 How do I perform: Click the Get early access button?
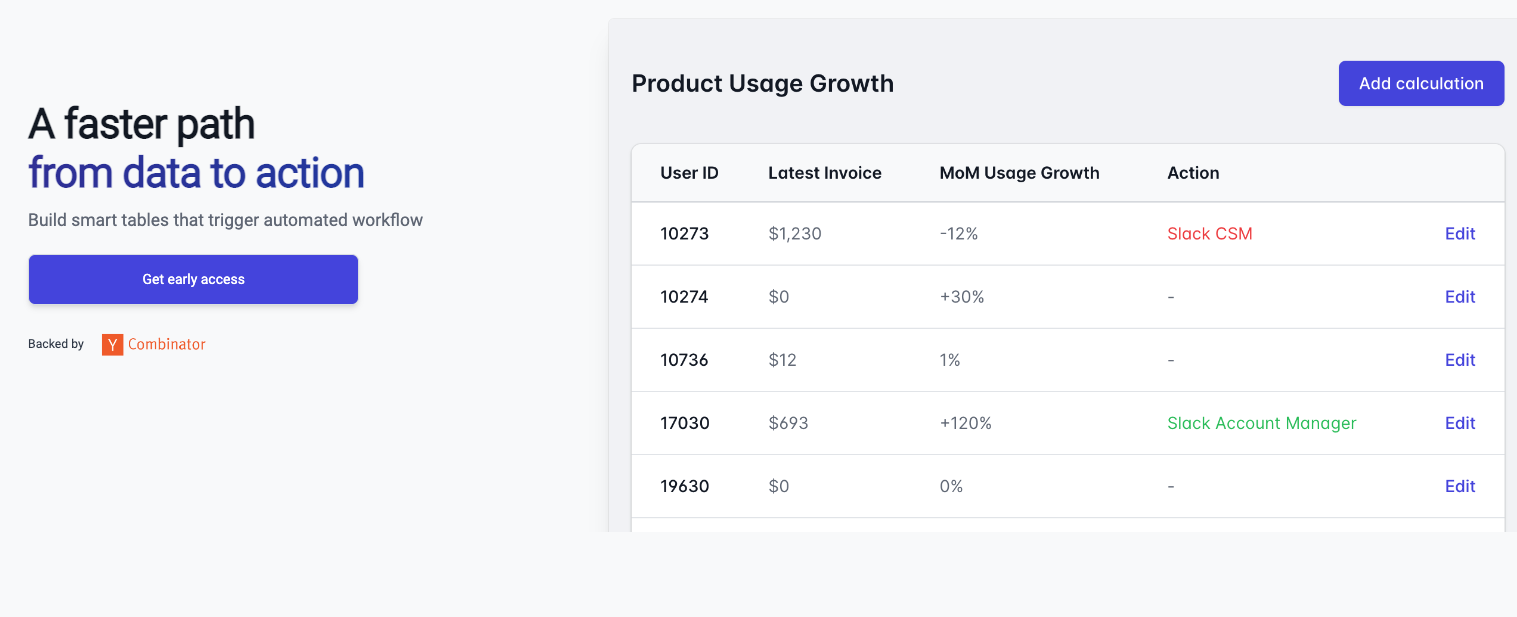[x=193, y=279]
